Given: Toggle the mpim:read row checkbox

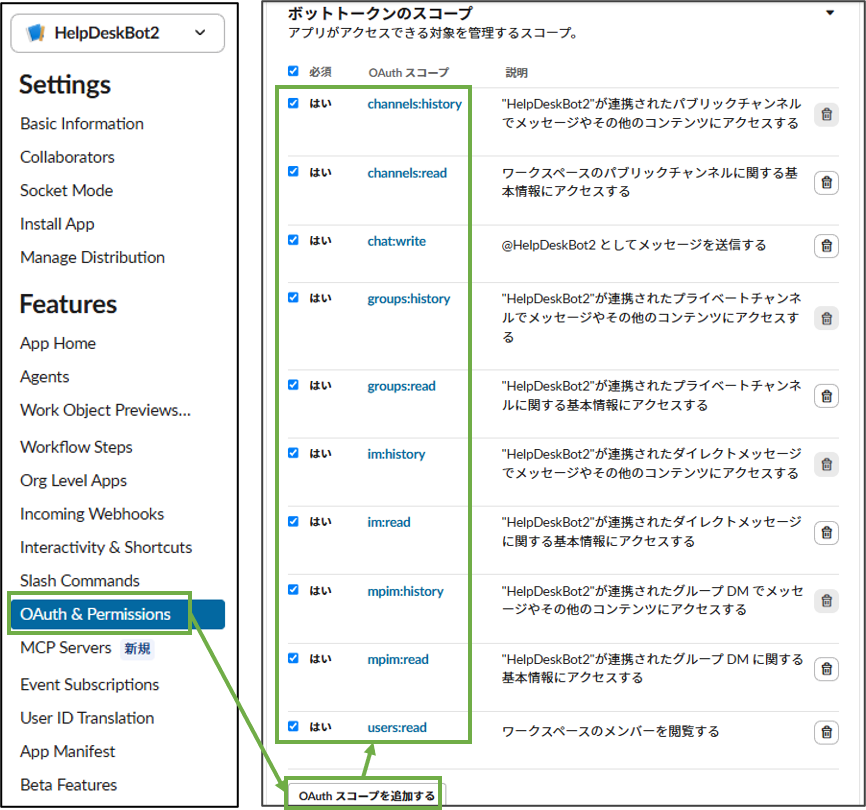Looking at the screenshot, I should (293, 658).
